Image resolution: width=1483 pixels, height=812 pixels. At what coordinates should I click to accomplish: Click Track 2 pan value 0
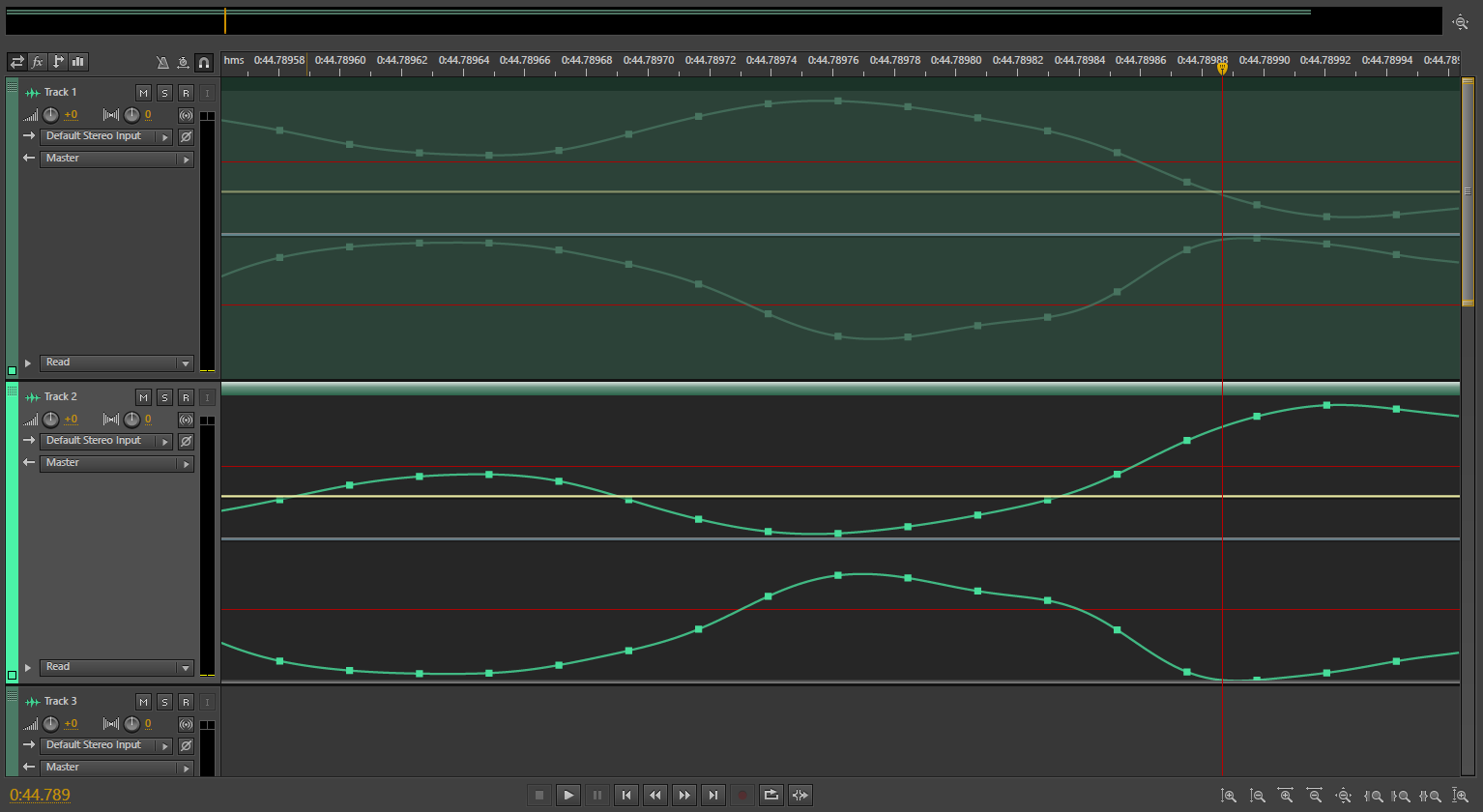click(148, 420)
